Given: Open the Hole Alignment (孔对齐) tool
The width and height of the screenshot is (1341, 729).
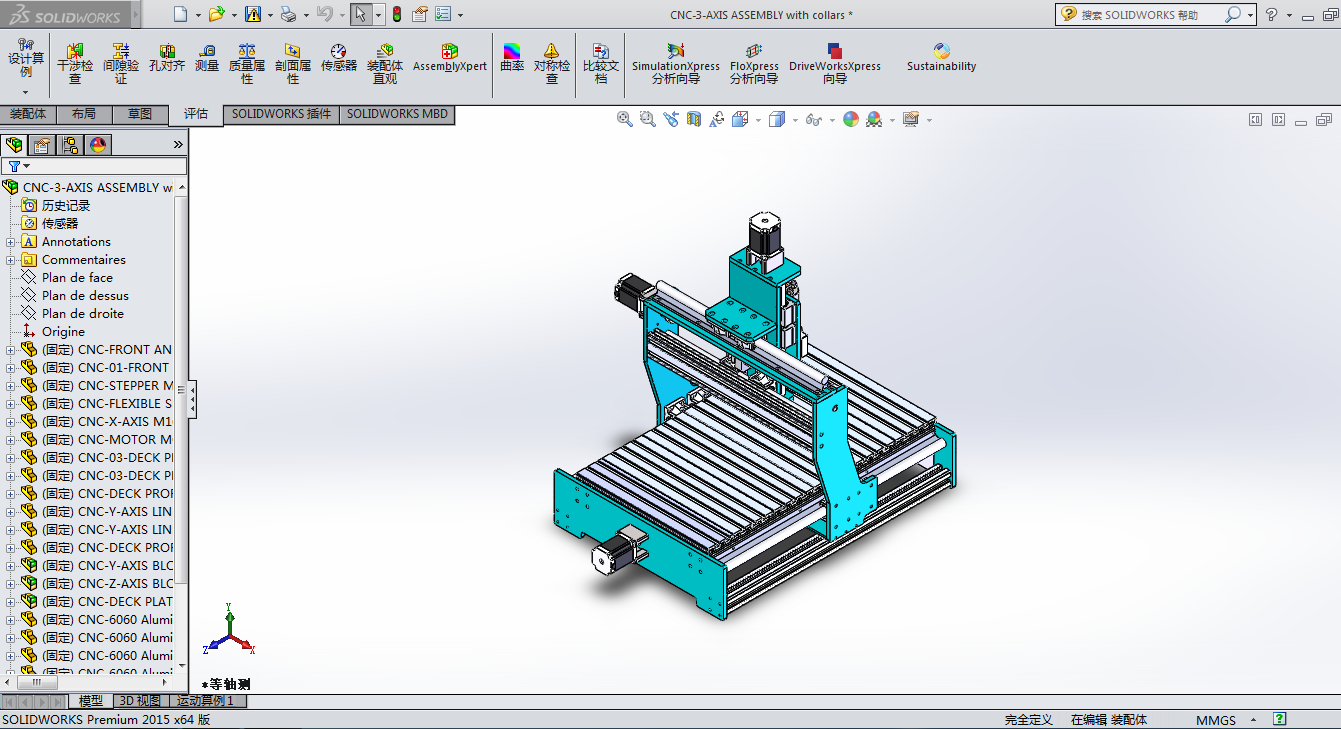Looking at the screenshot, I should coord(167,51).
